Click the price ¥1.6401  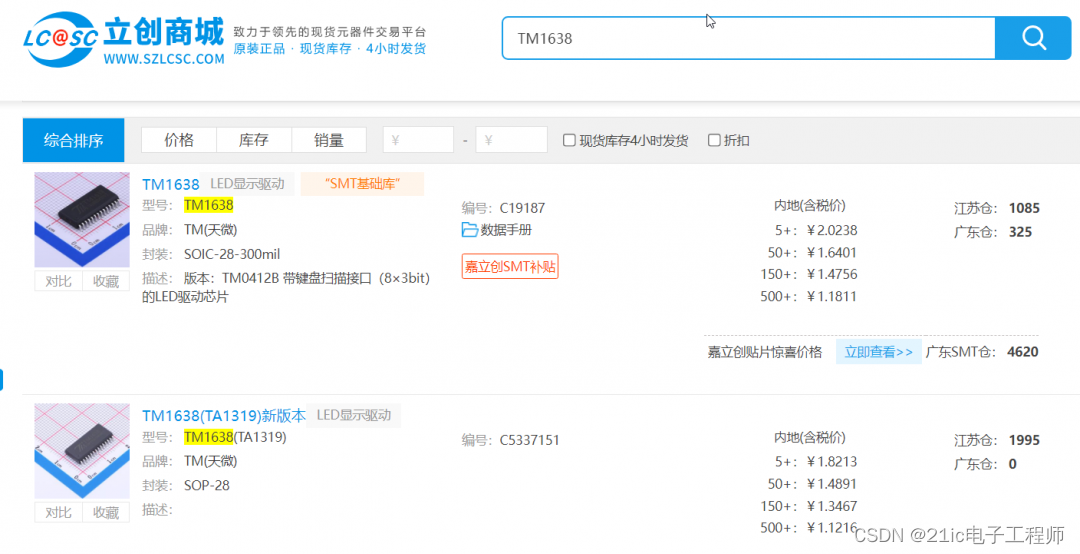click(832, 253)
